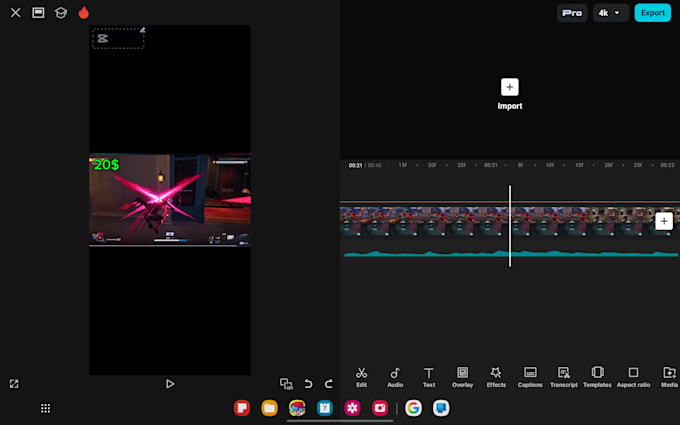Select the gameplay video preview
The width and height of the screenshot is (680, 425).
(x=170, y=200)
